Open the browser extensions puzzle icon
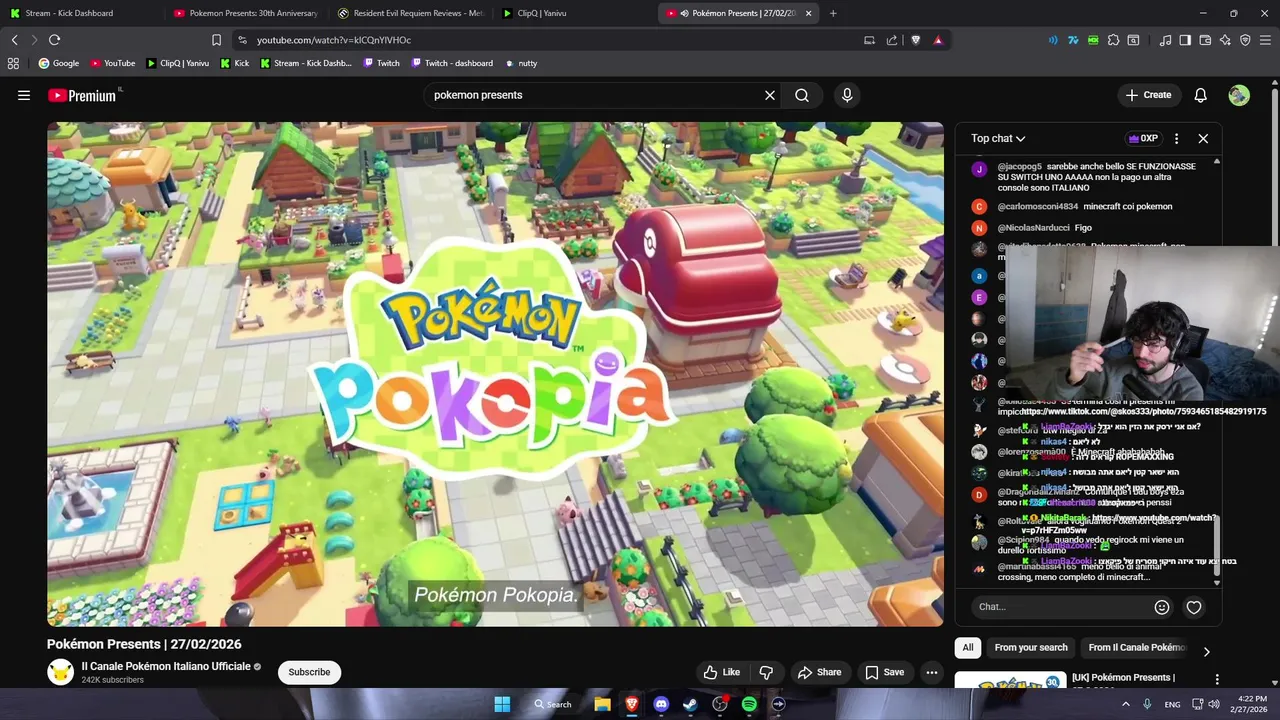The width and height of the screenshot is (1280, 720). [x=1113, y=40]
